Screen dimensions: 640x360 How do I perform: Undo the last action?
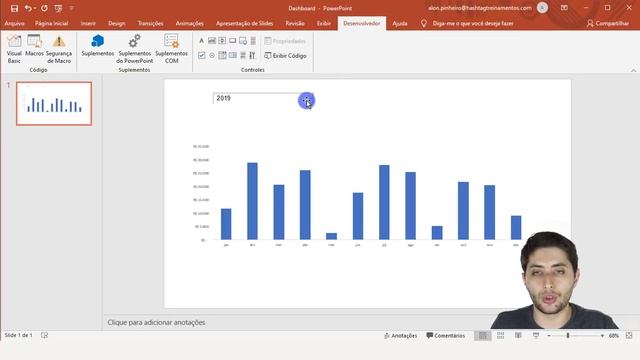[x=27, y=8]
